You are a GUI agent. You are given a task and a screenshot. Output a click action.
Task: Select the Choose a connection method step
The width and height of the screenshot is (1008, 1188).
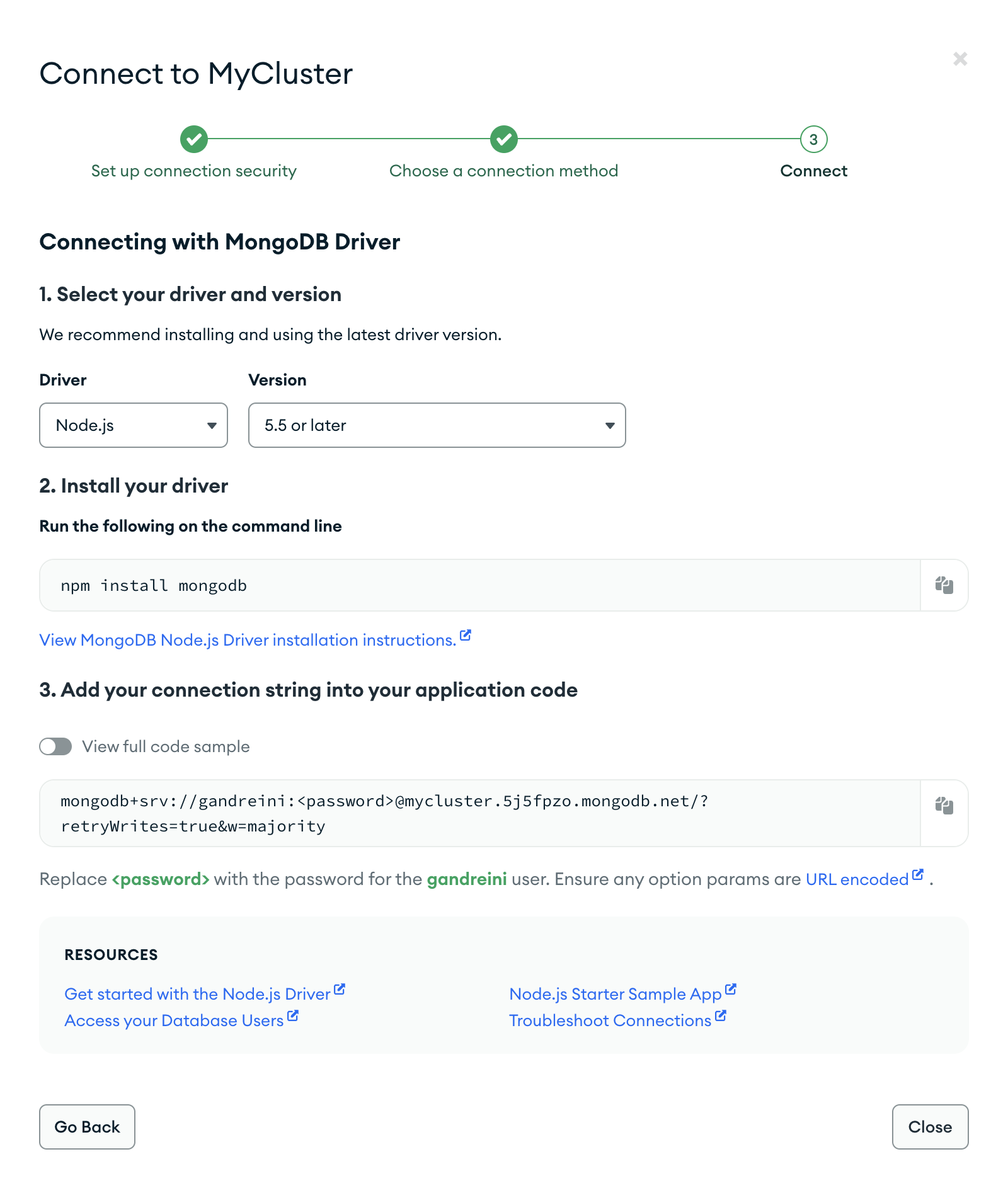coord(503,171)
